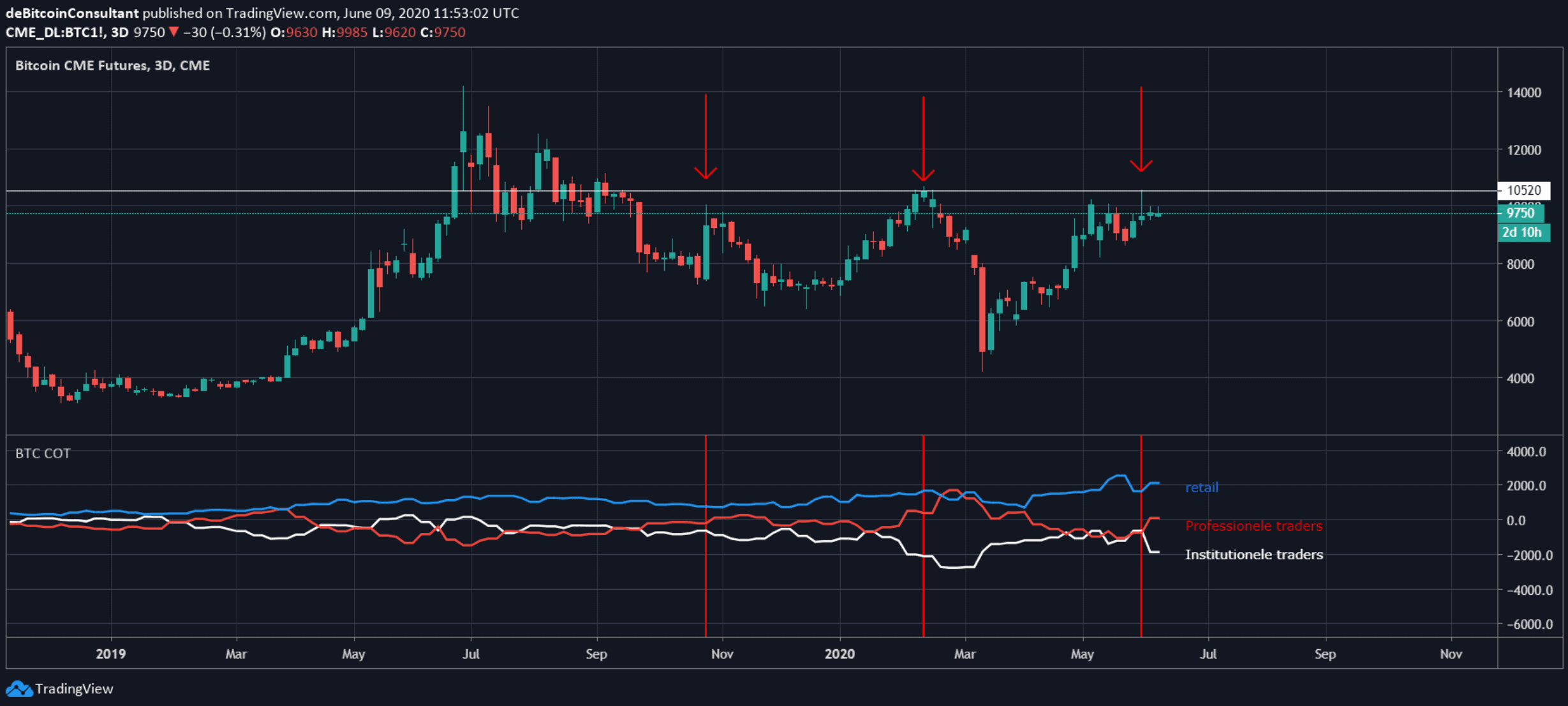Click the O:9630 open value

(294, 33)
